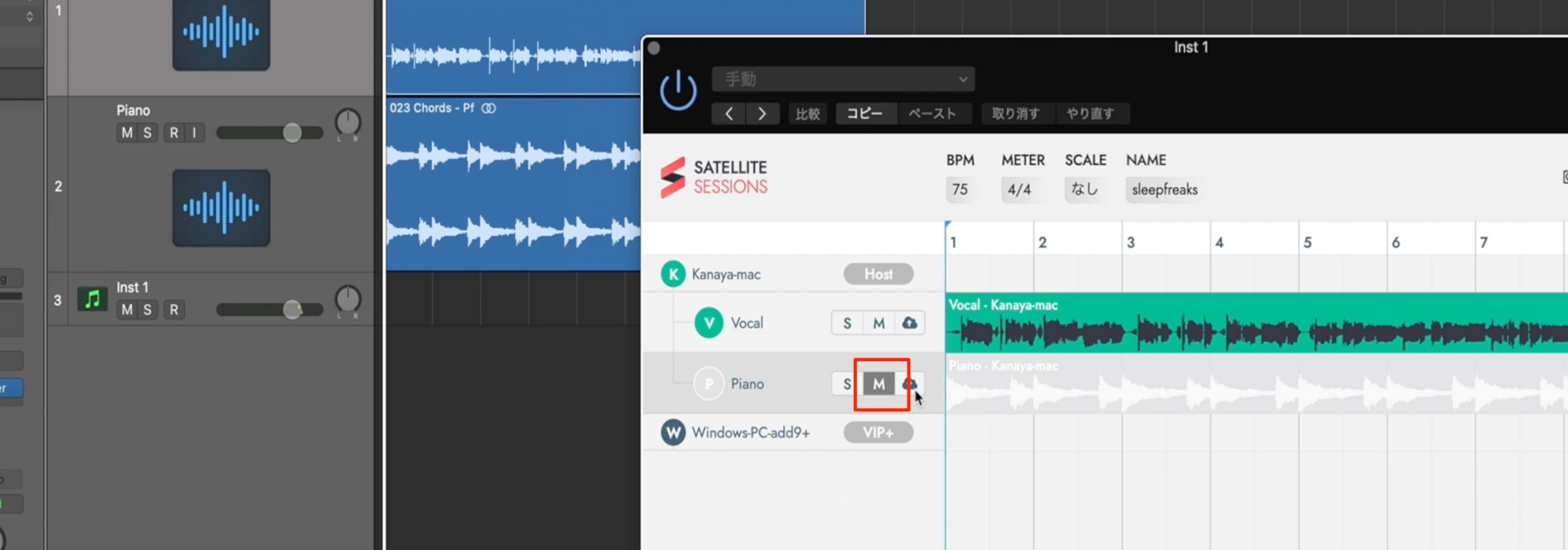Select the Inst 1 track name
This screenshot has width=1568, height=550.
click(132, 287)
